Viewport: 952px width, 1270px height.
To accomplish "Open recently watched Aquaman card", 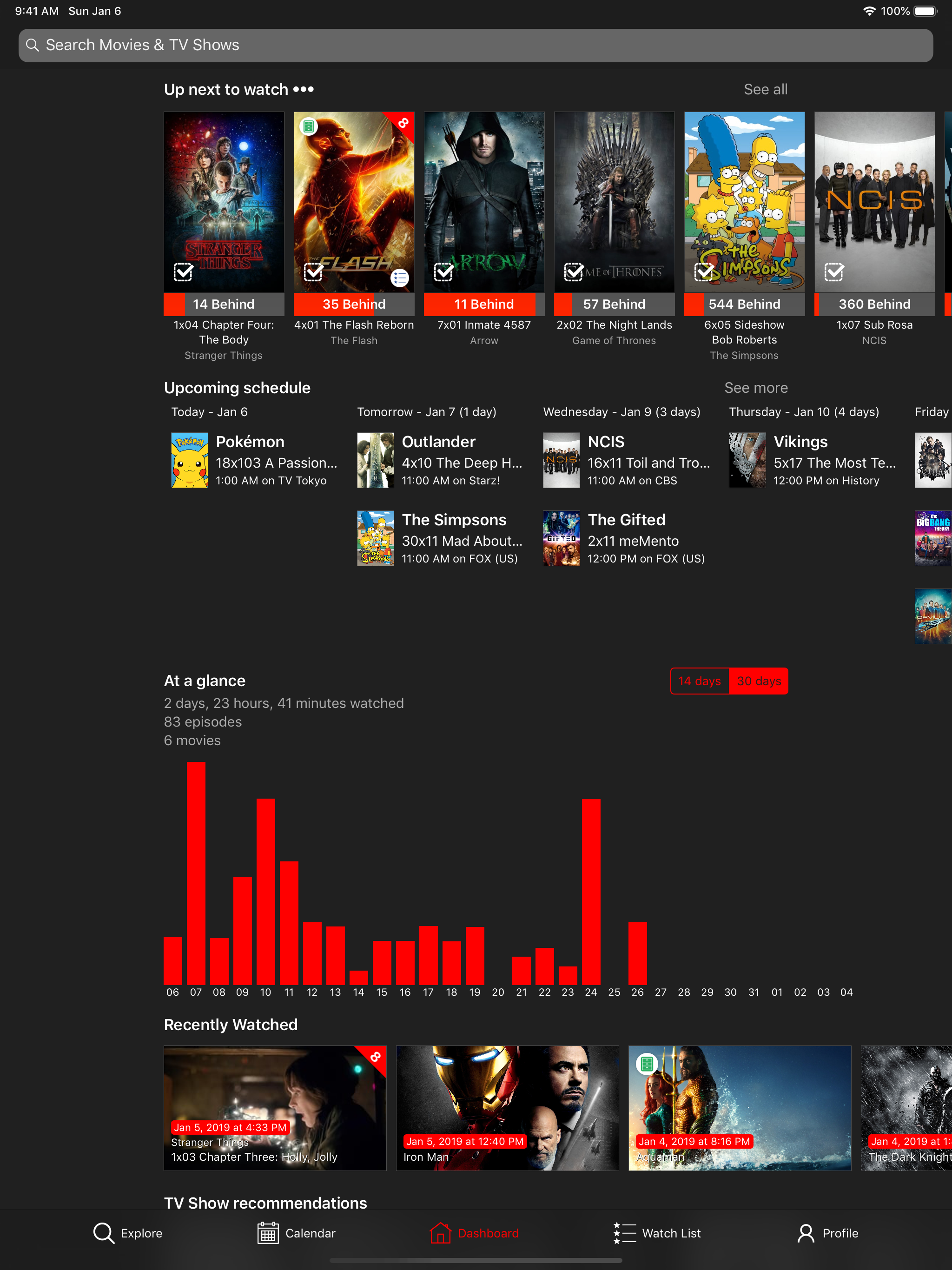I will coord(740,1108).
